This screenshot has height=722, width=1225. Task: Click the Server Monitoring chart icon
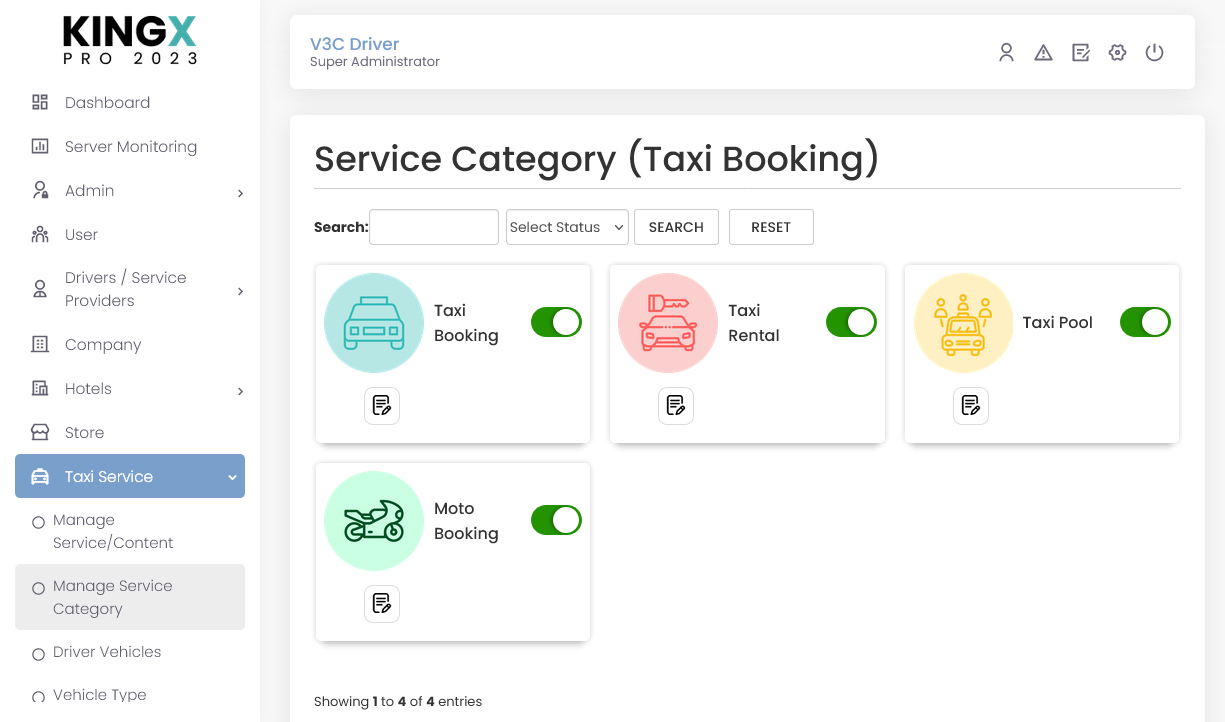tap(40, 146)
